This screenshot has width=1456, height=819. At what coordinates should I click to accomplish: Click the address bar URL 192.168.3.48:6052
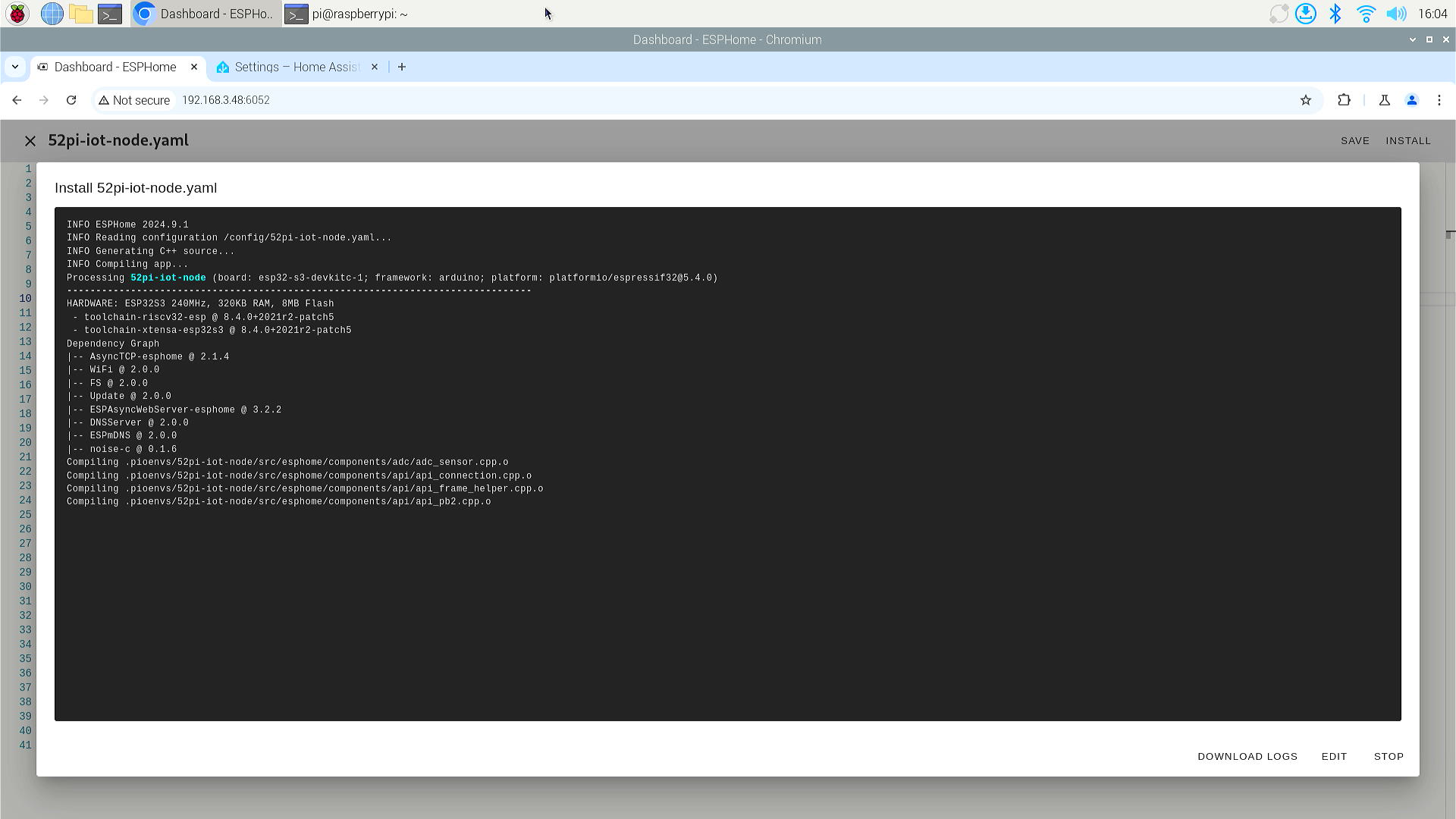click(226, 100)
